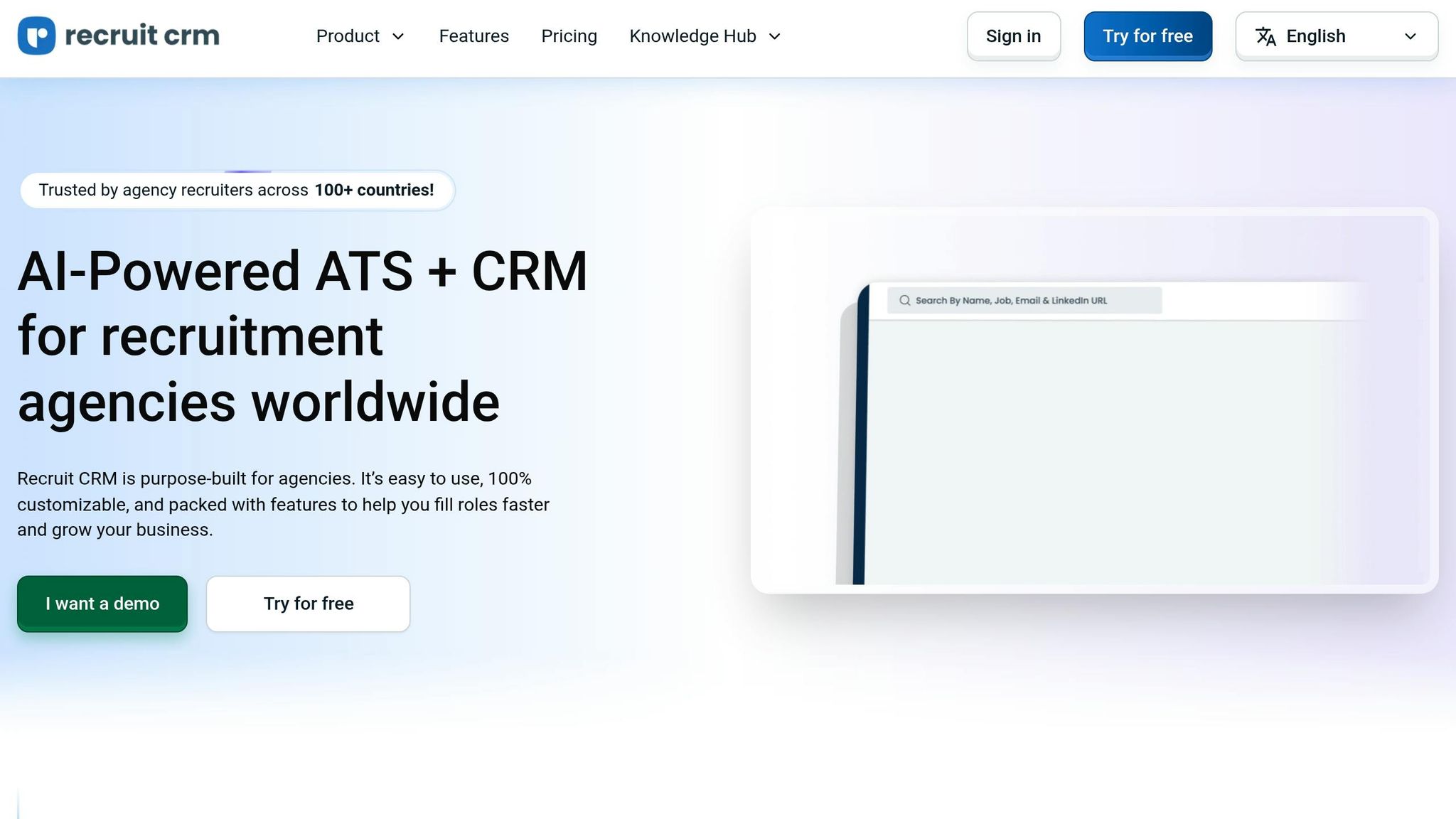1456x819 pixels.
Task: Expand the chevron next to English
Action: tap(1410, 36)
